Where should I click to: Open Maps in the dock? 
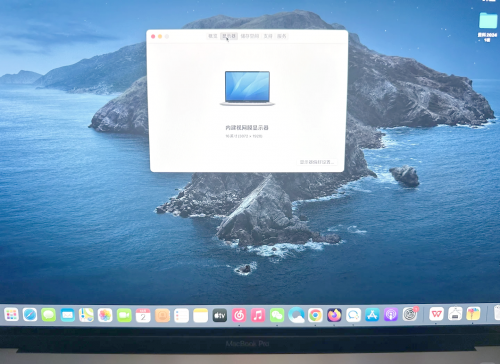86,315
